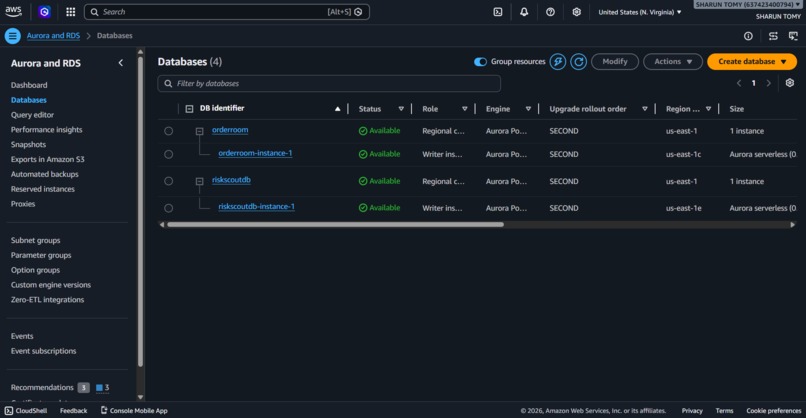Open the Engine column sort arrow

point(528,109)
